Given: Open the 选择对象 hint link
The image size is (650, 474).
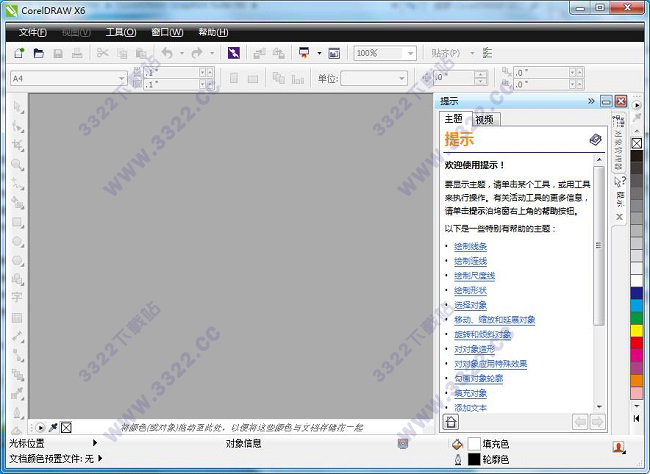Looking at the screenshot, I should [470, 305].
